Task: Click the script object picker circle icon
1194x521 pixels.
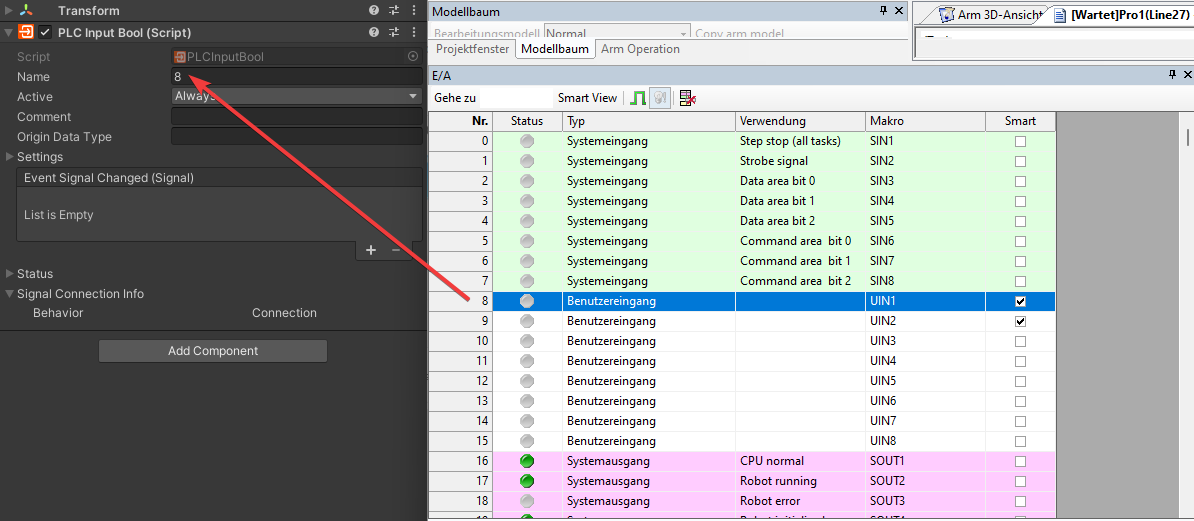Action: pyautogui.click(x=413, y=57)
